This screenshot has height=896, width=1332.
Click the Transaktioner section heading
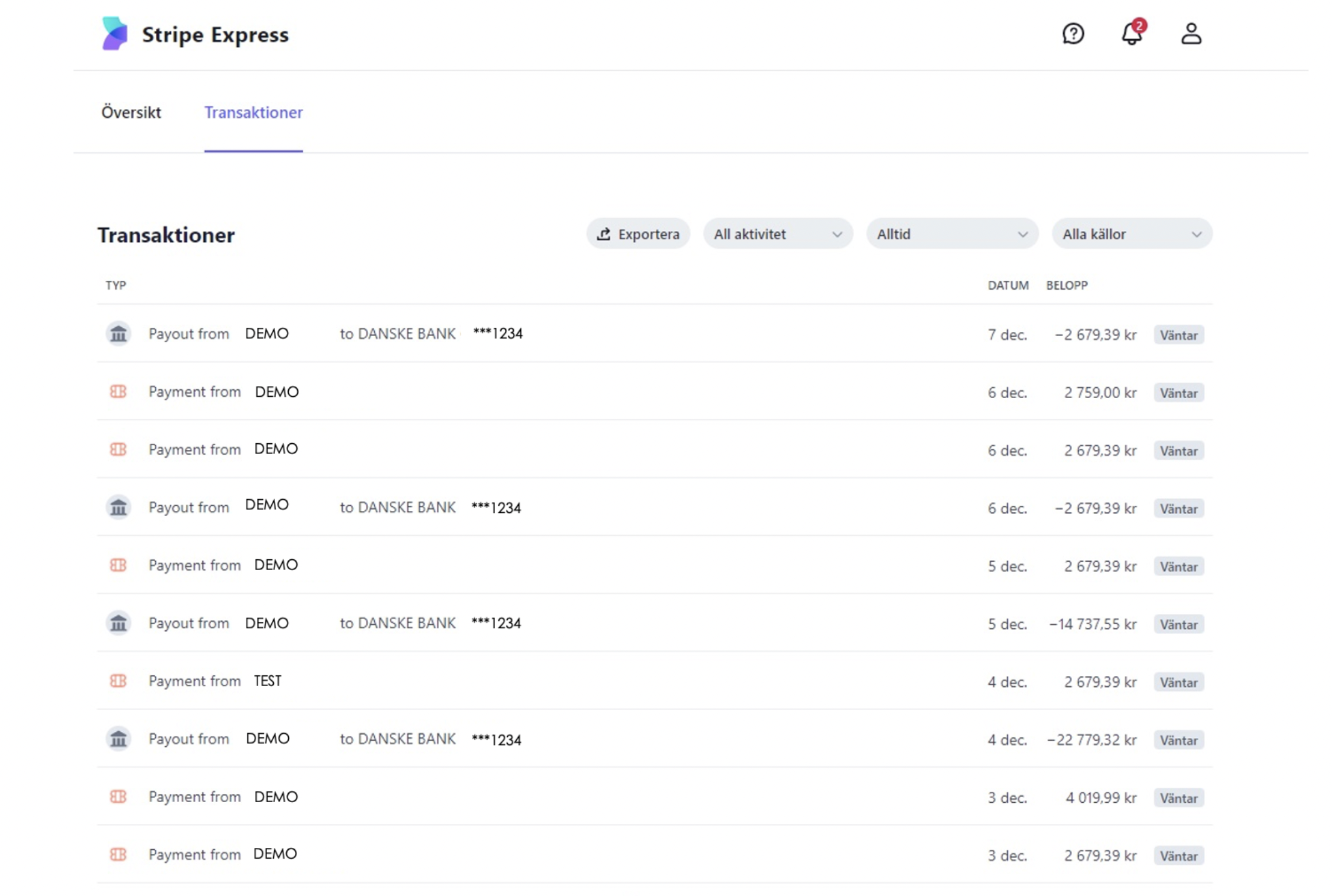tap(166, 235)
